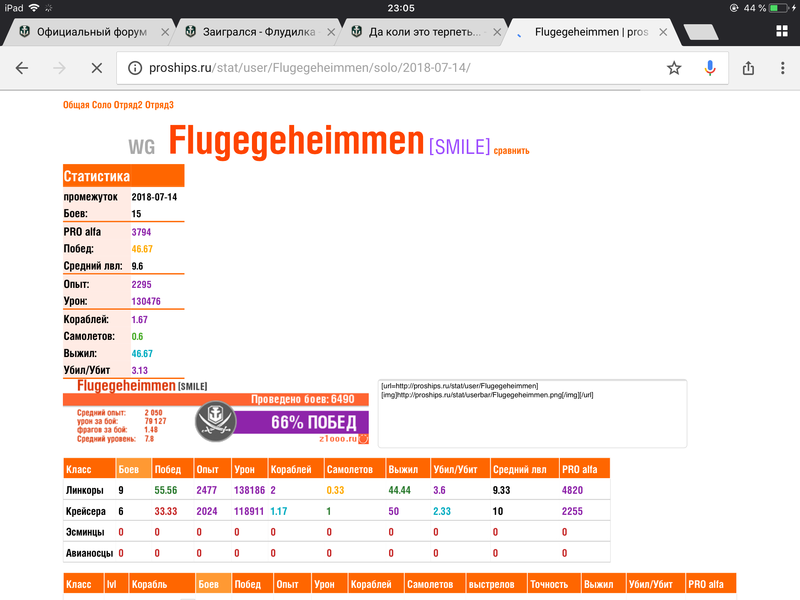Click the [SMILE] clan link in heading
The height and width of the screenshot is (600, 800).
click(x=459, y=147)
